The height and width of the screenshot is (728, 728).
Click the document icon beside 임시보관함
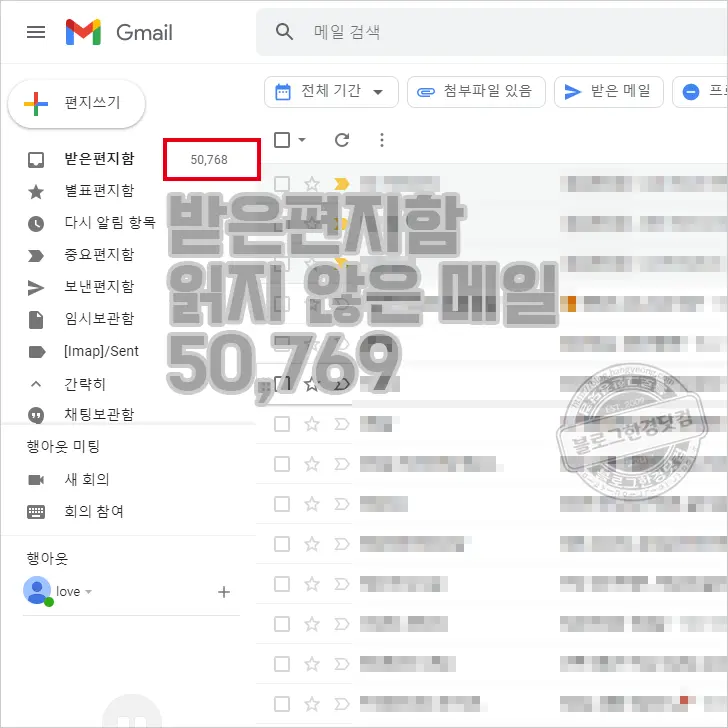[36, 320]
